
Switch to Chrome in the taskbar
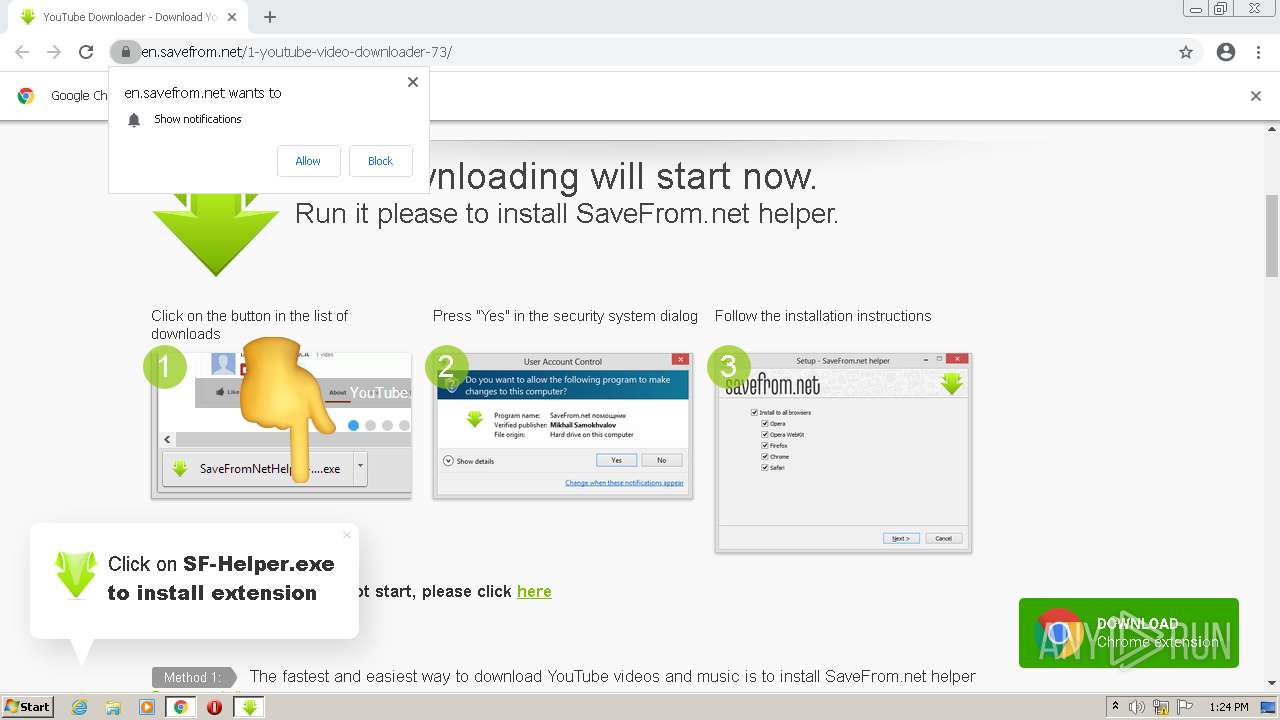tap(181, 707)
